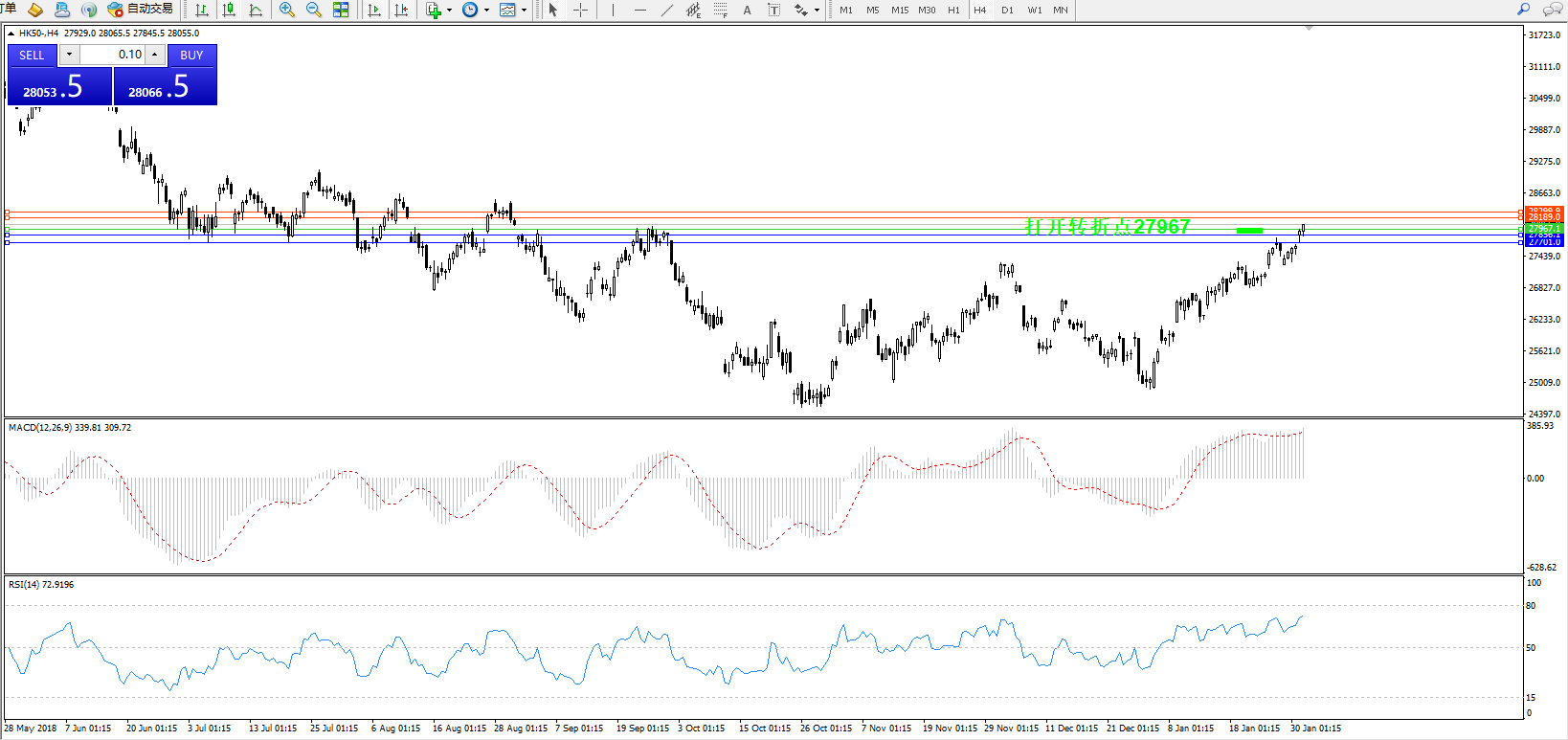This screenshot has width=1568, height=740.
Task: Open the periodicity clock dropdown arrow
Action: [486, 11]
